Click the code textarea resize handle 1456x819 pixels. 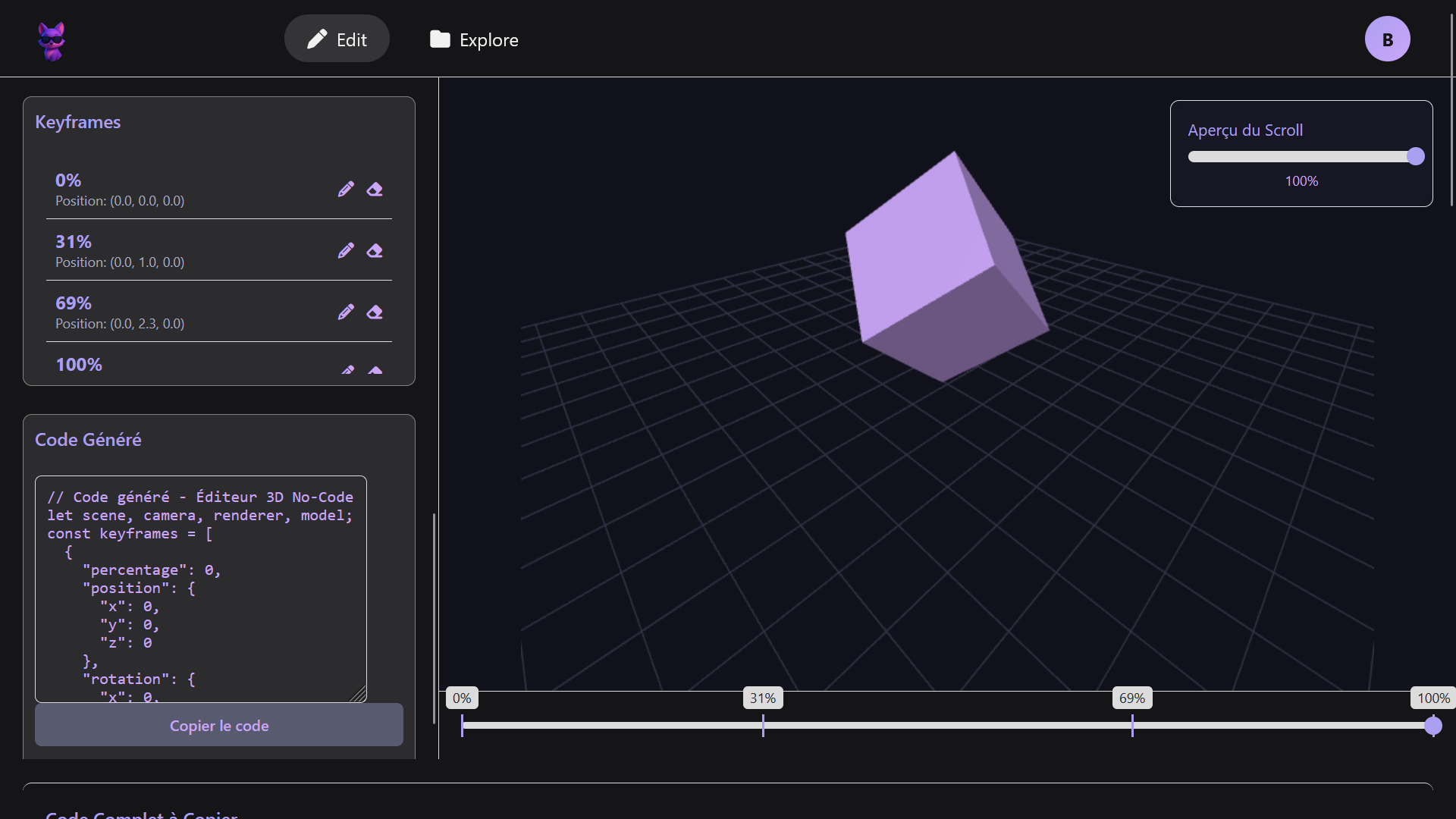tap(359, 695)
